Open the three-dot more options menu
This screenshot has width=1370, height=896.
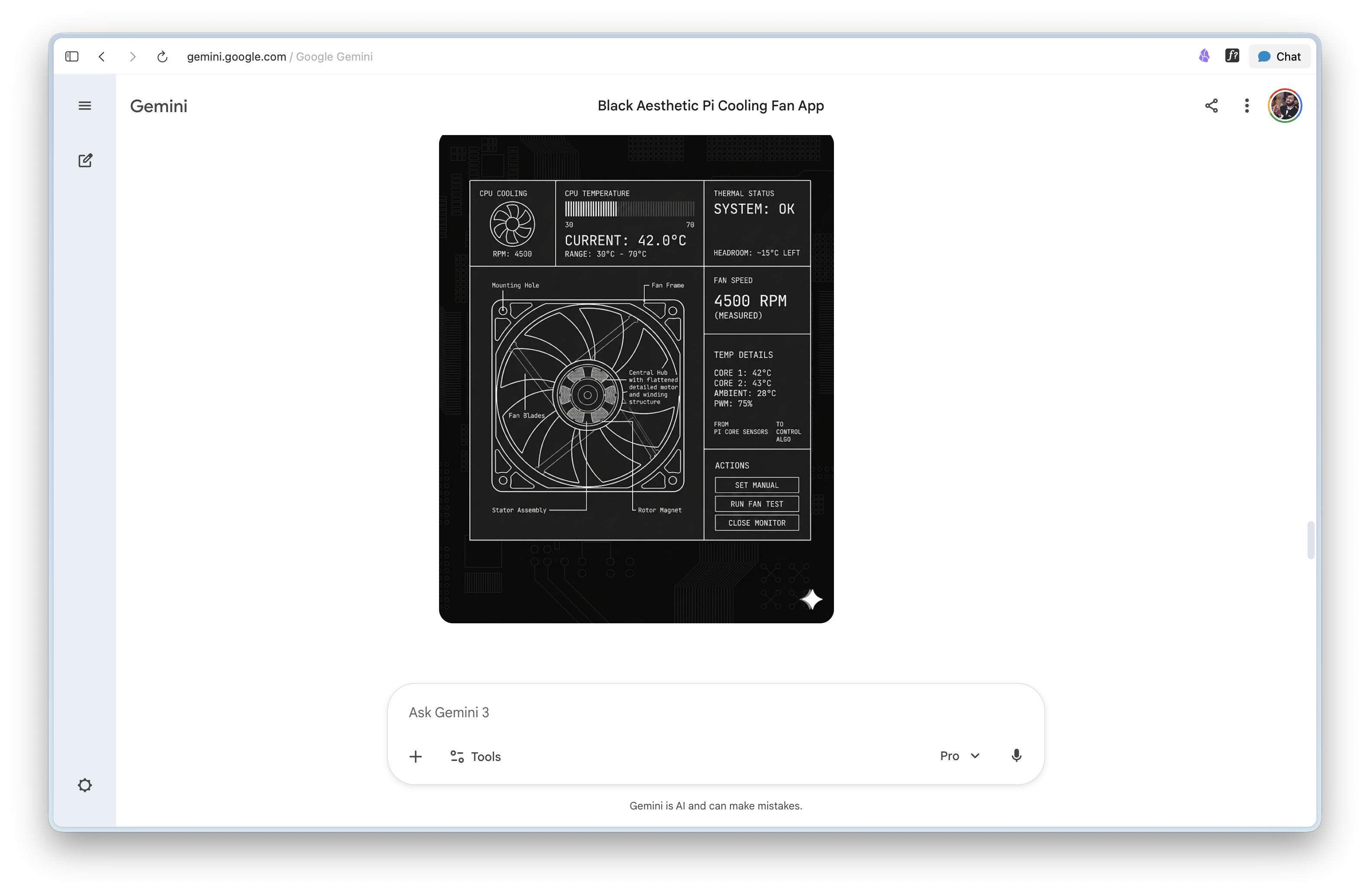tap(1246, 106)
